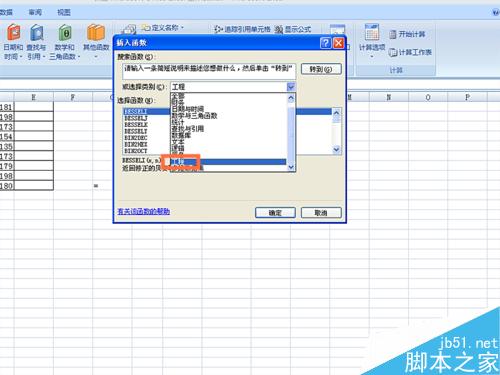The image size is (500, 375).
Task: Select the column N header
Action: click(x=389, y=97)
